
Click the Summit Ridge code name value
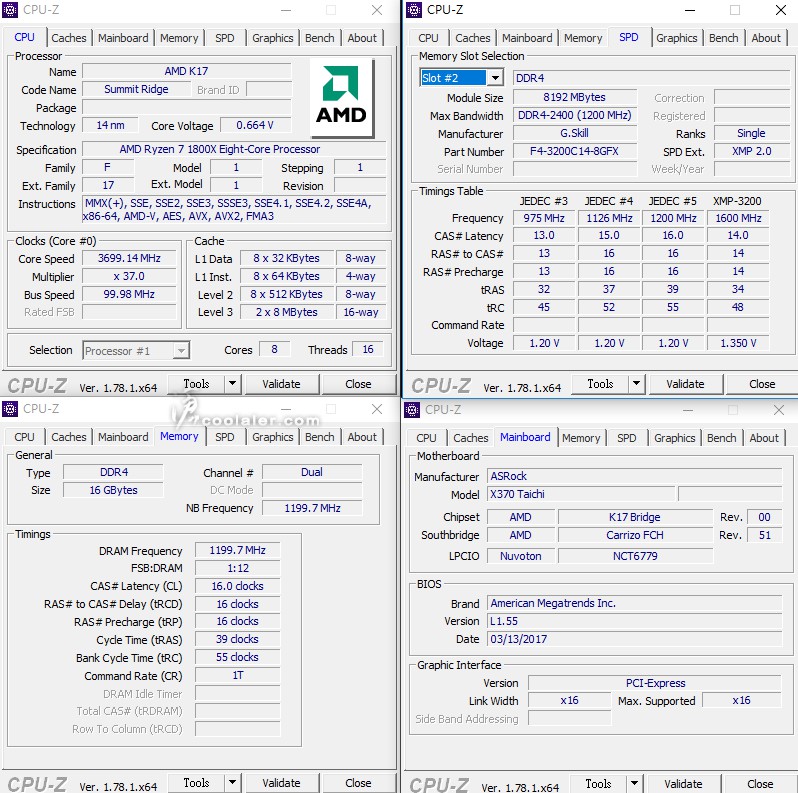pyautogui.click(x=136, y=90)
